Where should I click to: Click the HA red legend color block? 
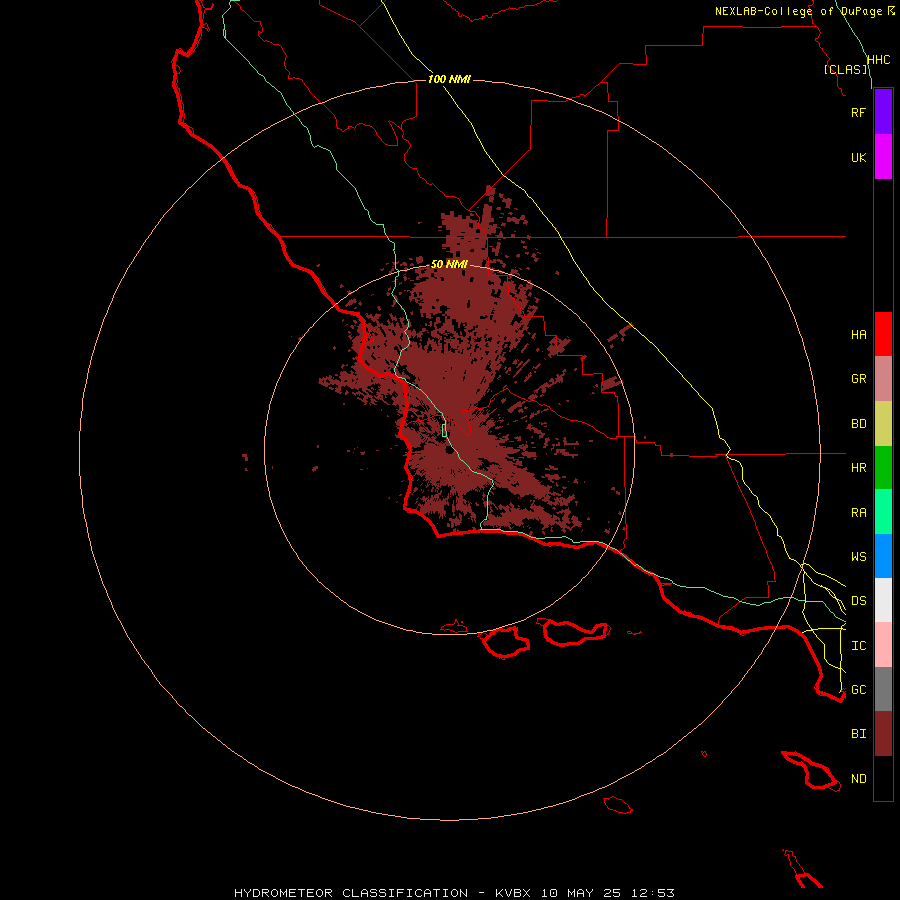[x=883, y=334]
